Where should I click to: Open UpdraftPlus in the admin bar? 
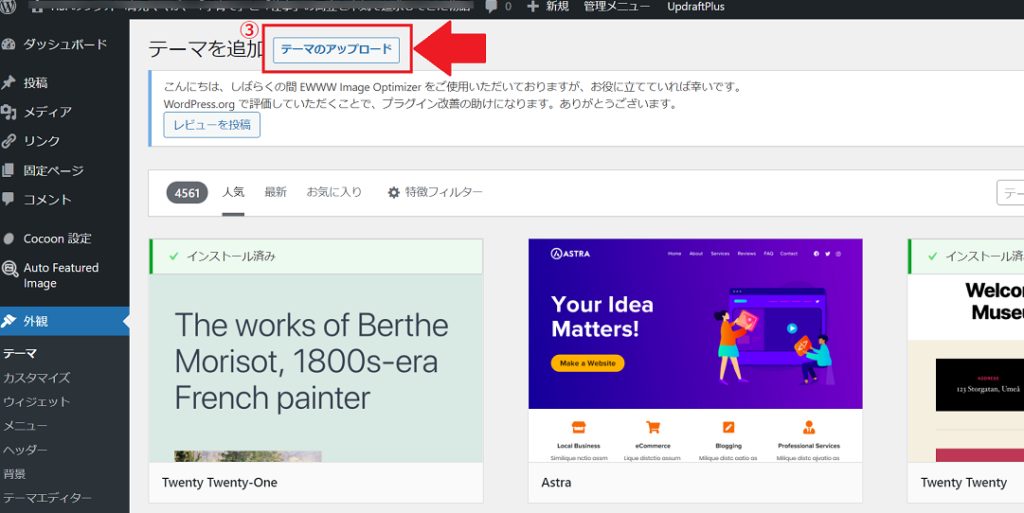pos(696,7)
